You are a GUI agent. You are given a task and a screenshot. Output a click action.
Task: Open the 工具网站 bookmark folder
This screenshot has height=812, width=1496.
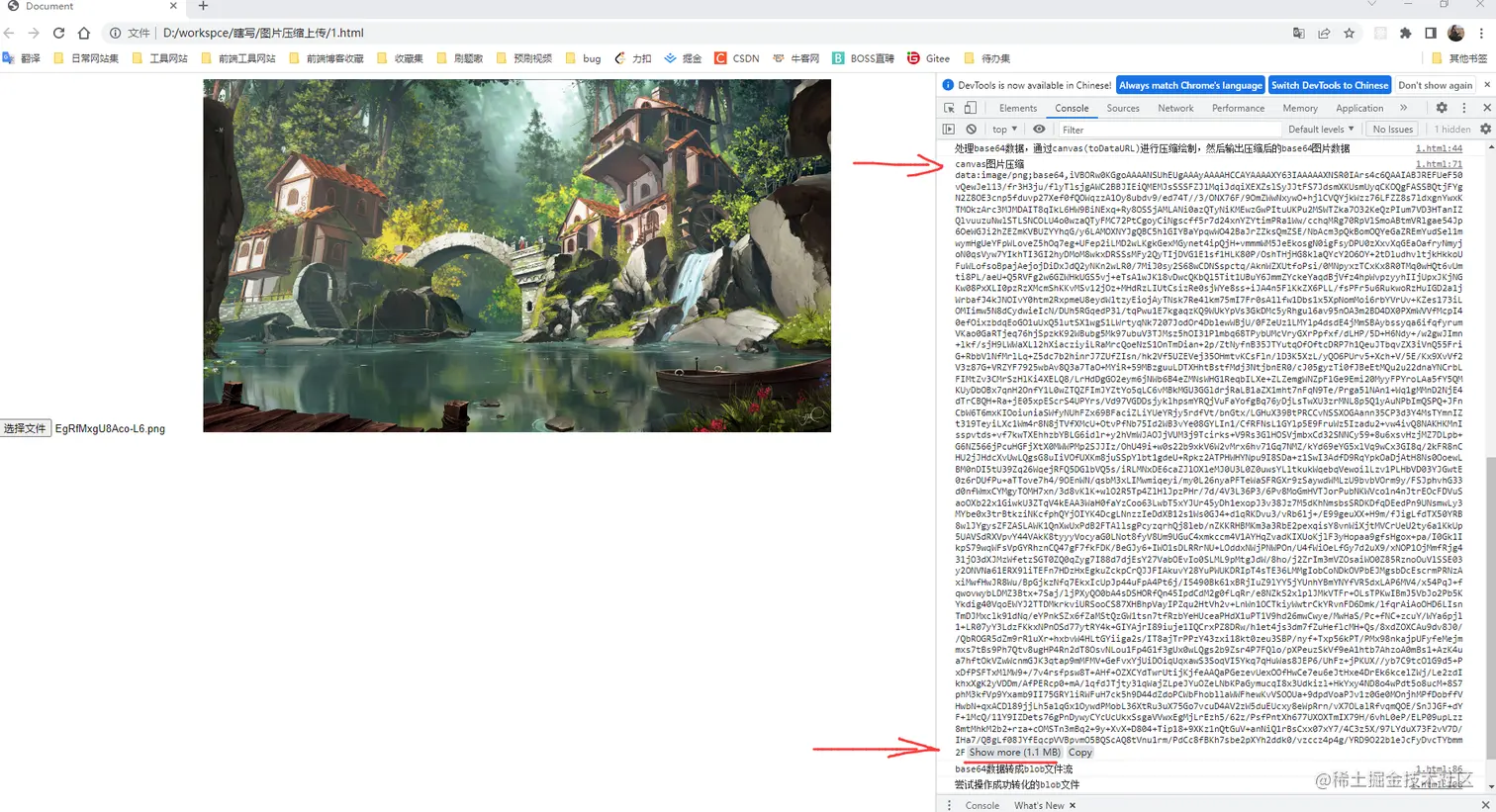pos(158,58)
